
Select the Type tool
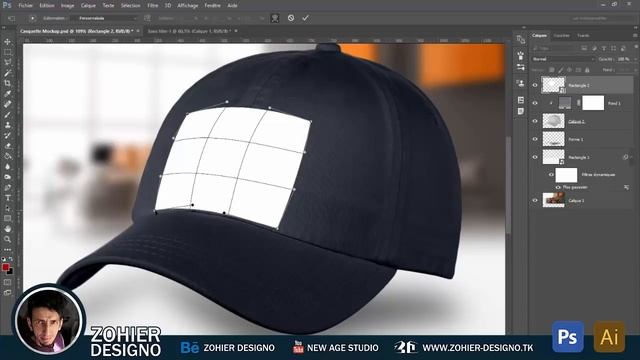7,198
